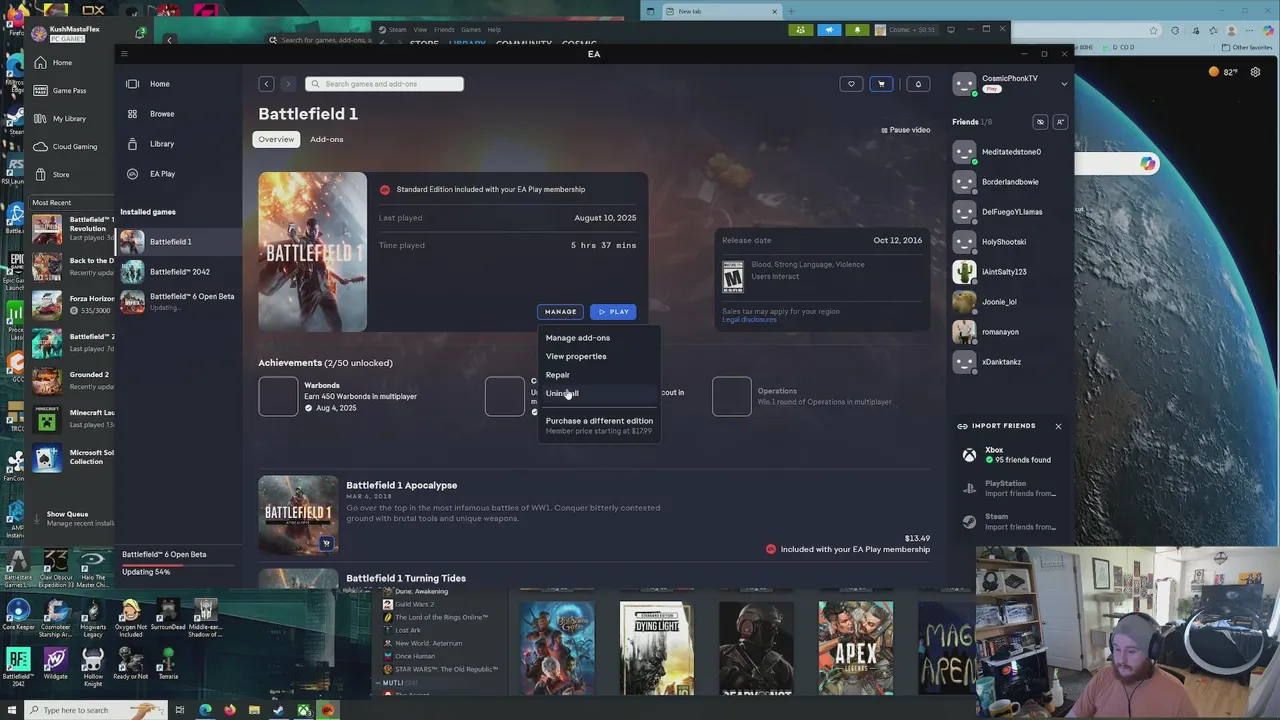Image resolution: width=1280 pixels, height=720 pixels.
Task: Open the Windows Start menu
Action: (x=11, y=710)
